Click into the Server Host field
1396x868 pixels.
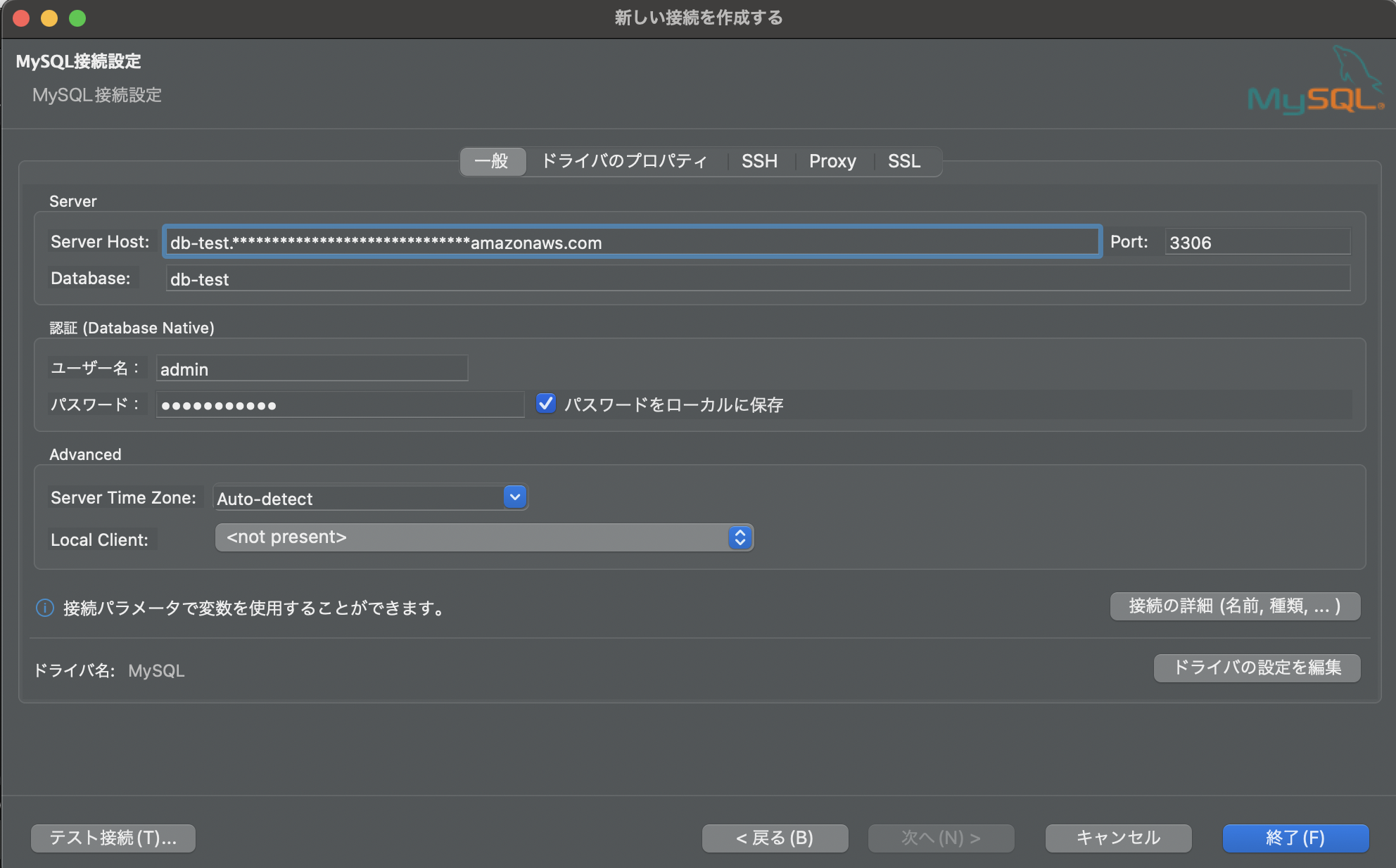pos(632,242)
